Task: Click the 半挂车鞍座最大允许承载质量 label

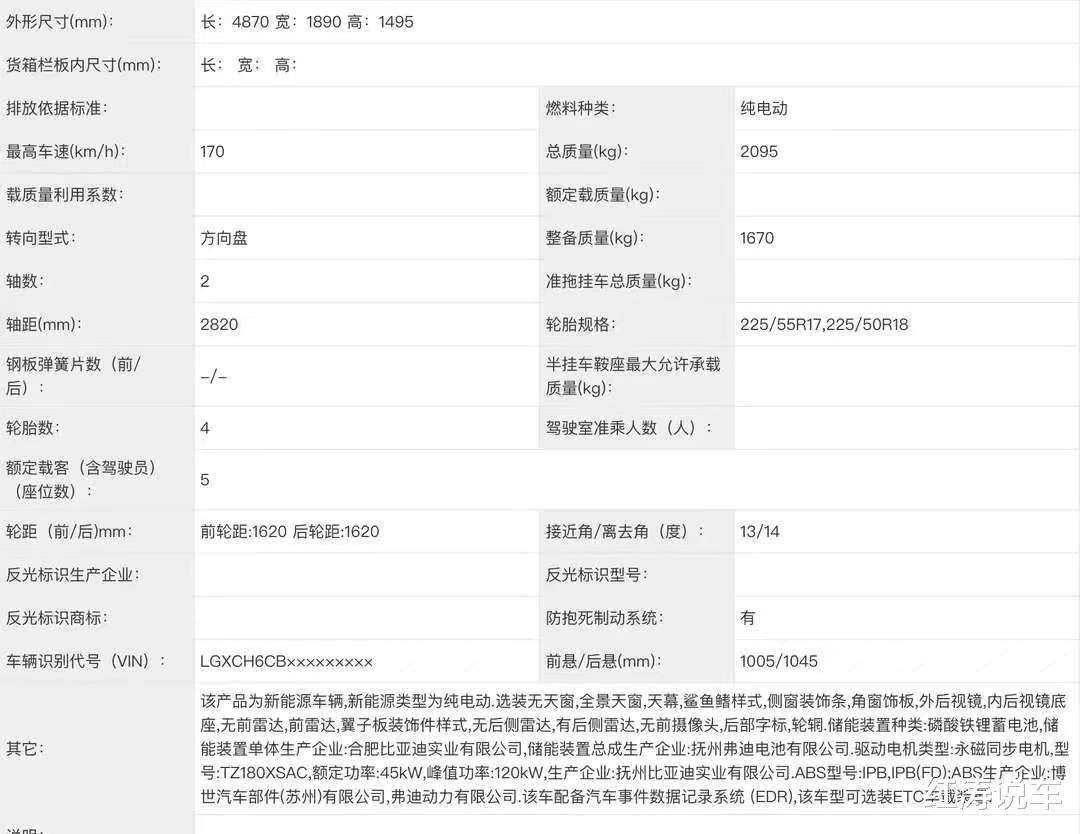Action: click(633, 376)
